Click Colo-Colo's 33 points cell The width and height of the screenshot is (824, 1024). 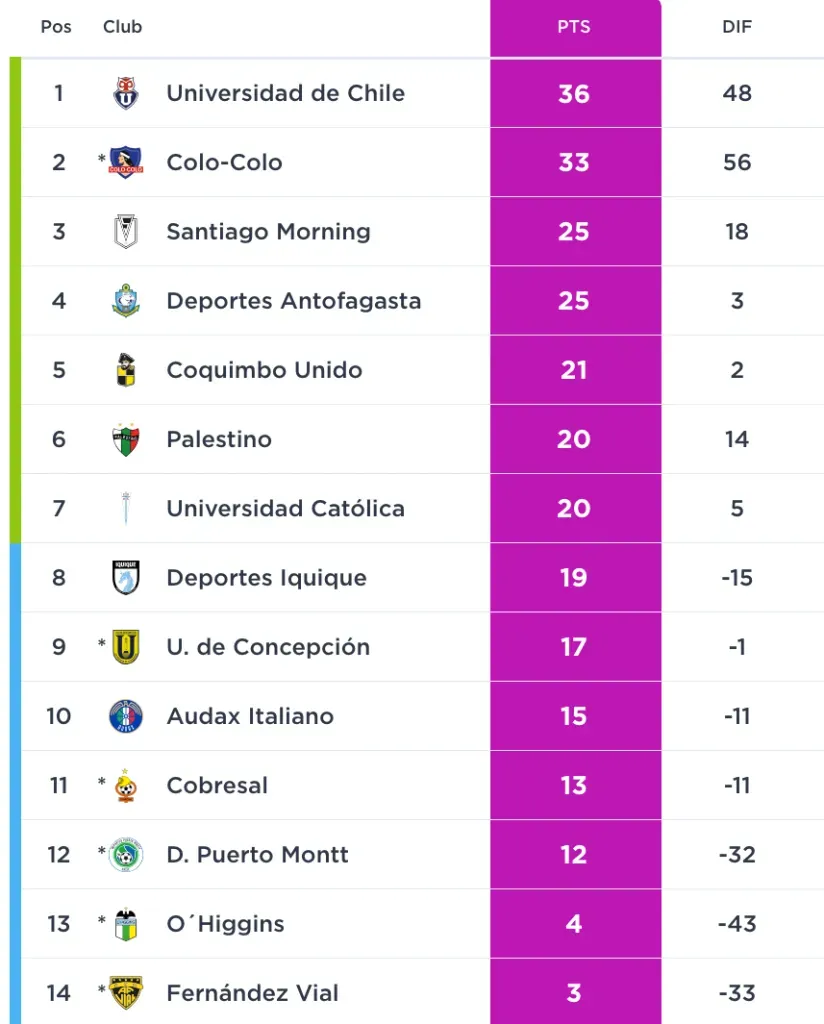574,162
